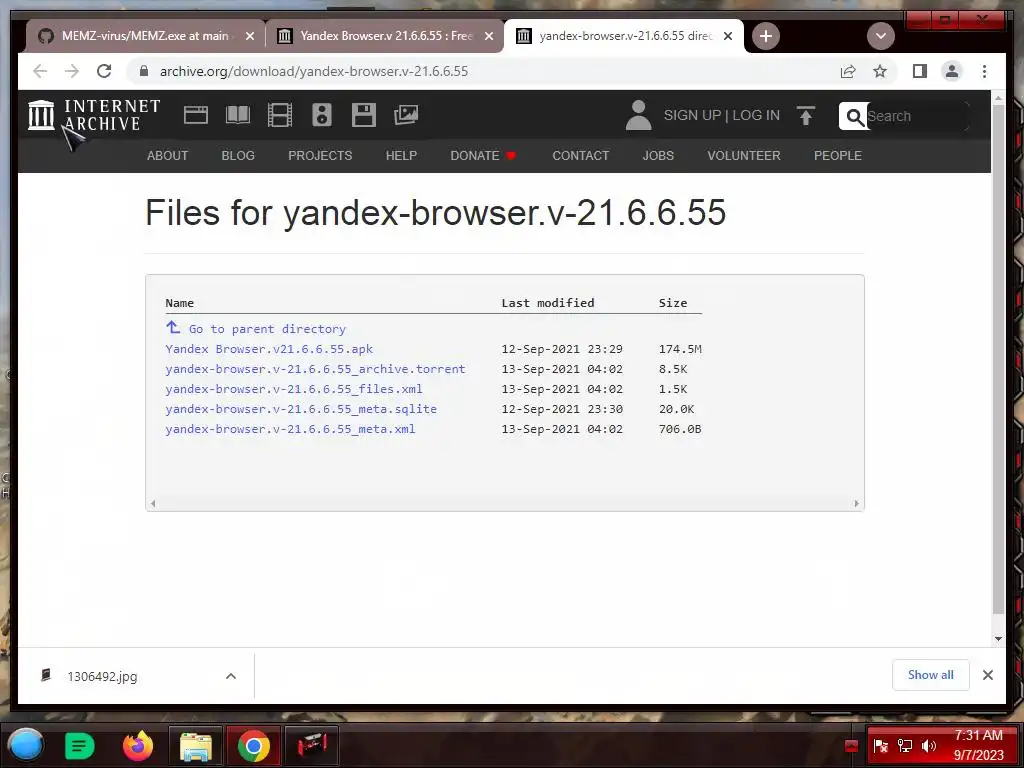Open the _archive.torrent file link
This screenshot has height=768, width=1024.
click(315, 369)
